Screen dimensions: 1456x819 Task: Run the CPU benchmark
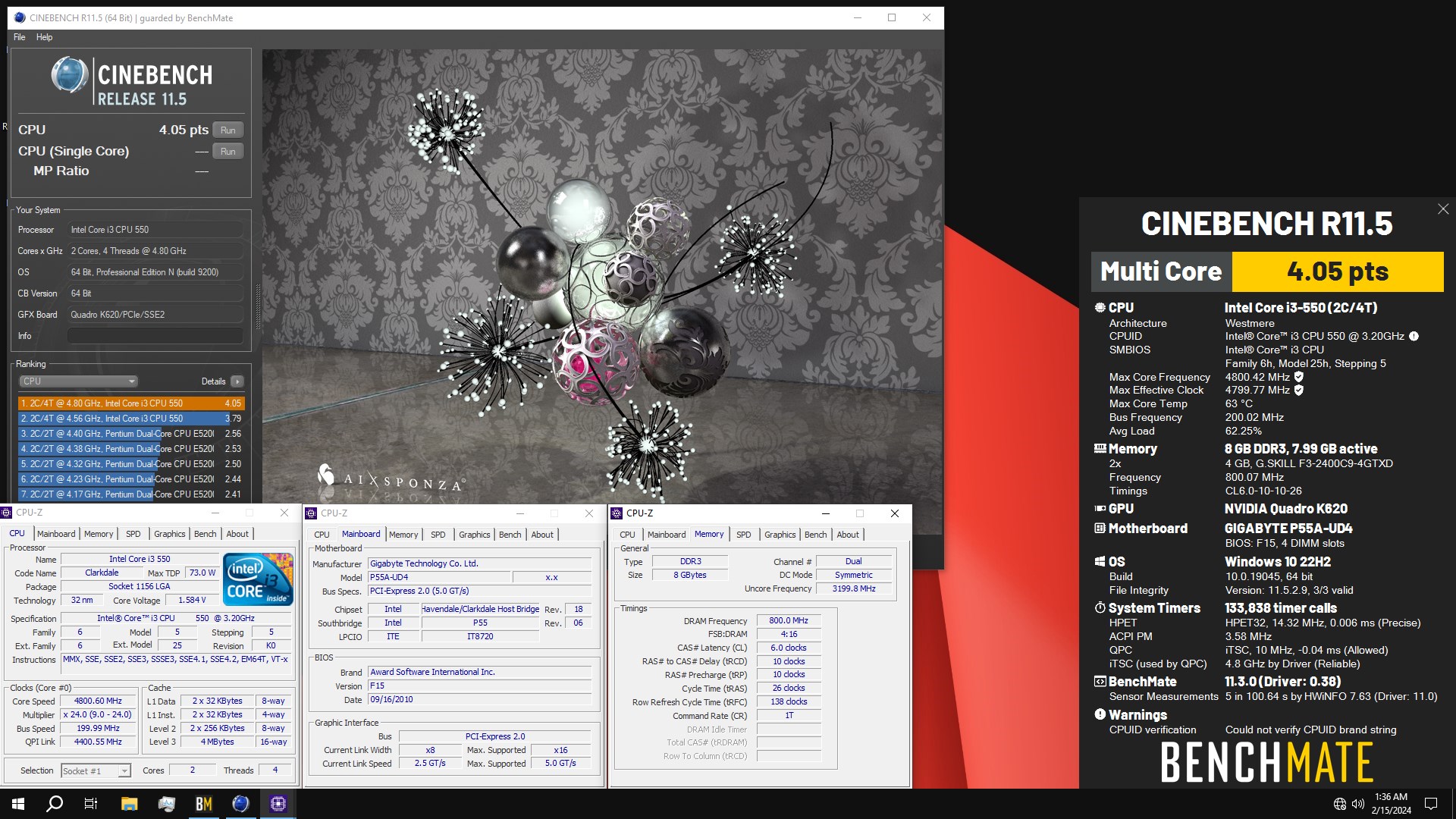[228, 130]
